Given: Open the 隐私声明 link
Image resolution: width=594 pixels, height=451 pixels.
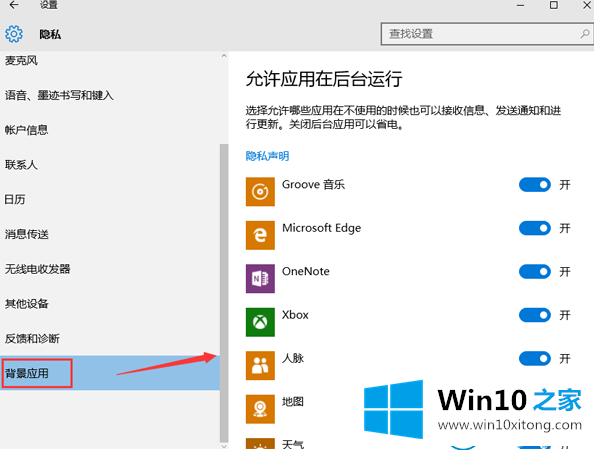Looking at the screenshot, I should (267, 156).
